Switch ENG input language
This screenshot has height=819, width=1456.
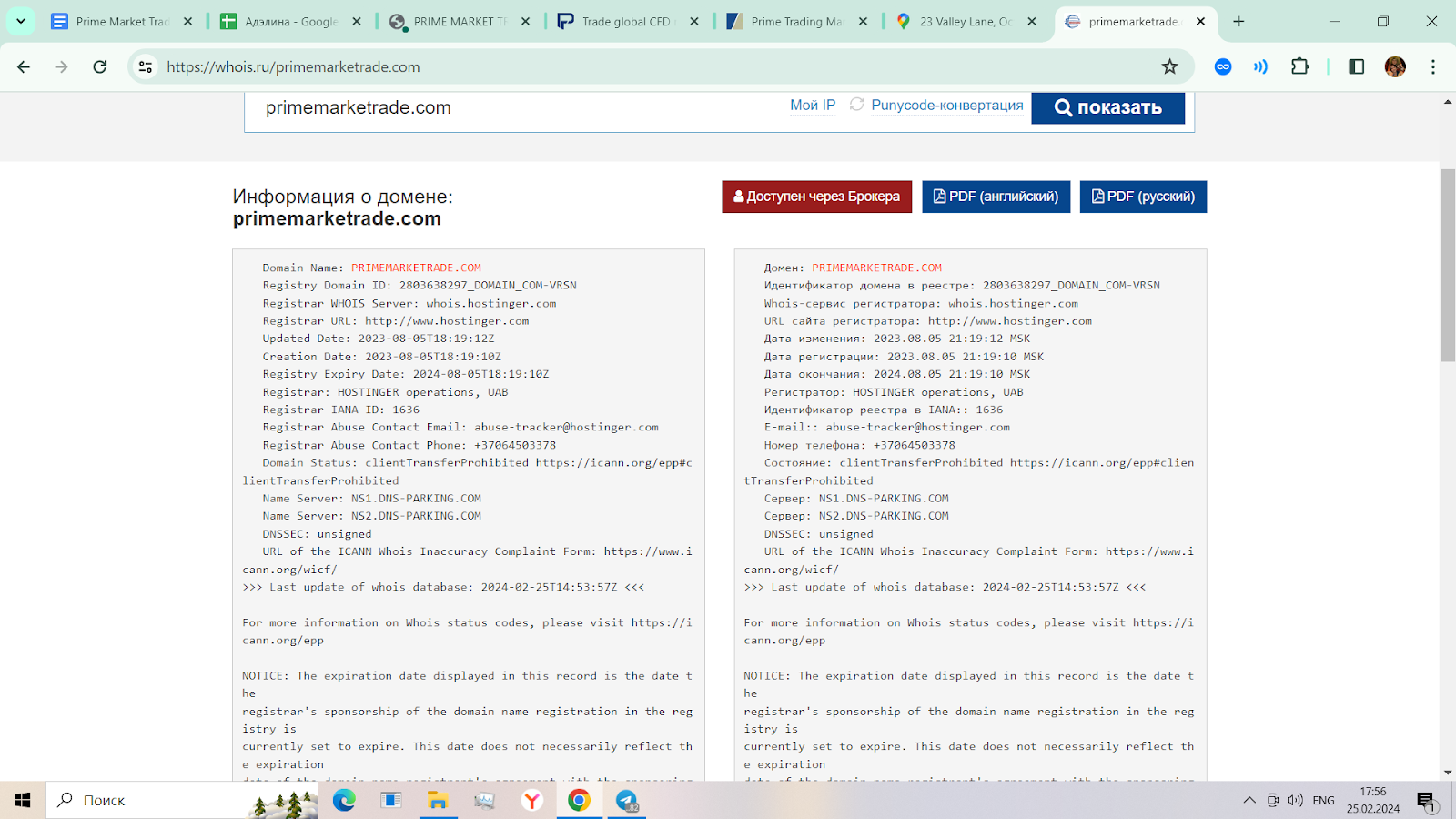(x=1324, y=800)
